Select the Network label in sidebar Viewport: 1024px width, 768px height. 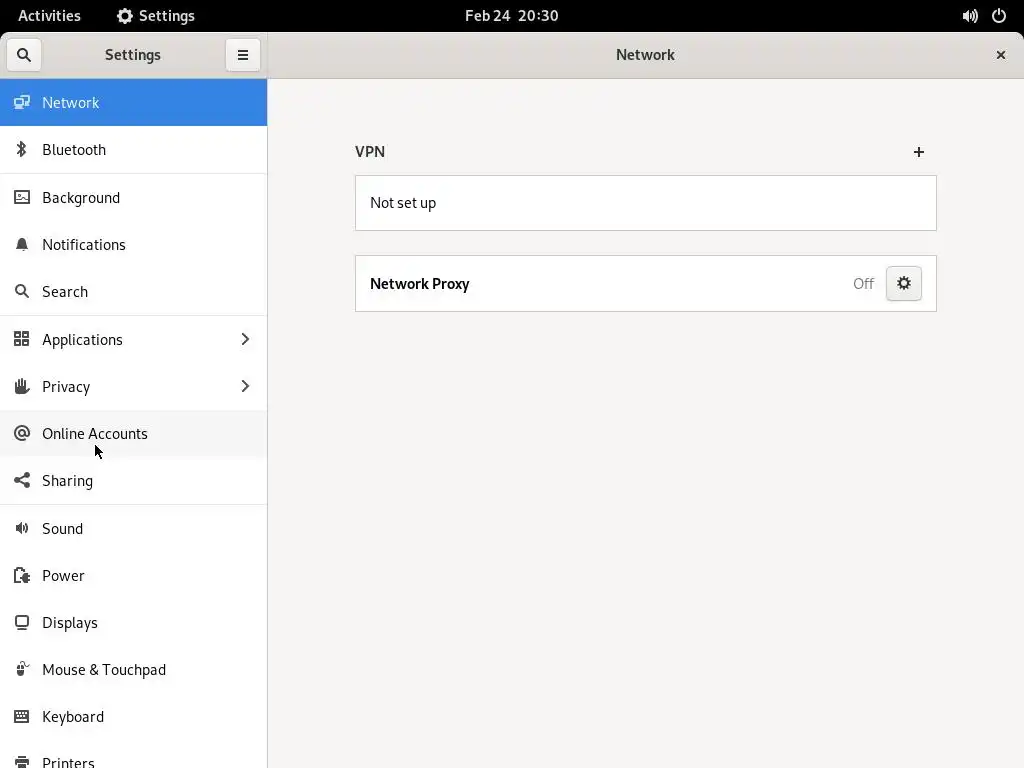(71, 103)
